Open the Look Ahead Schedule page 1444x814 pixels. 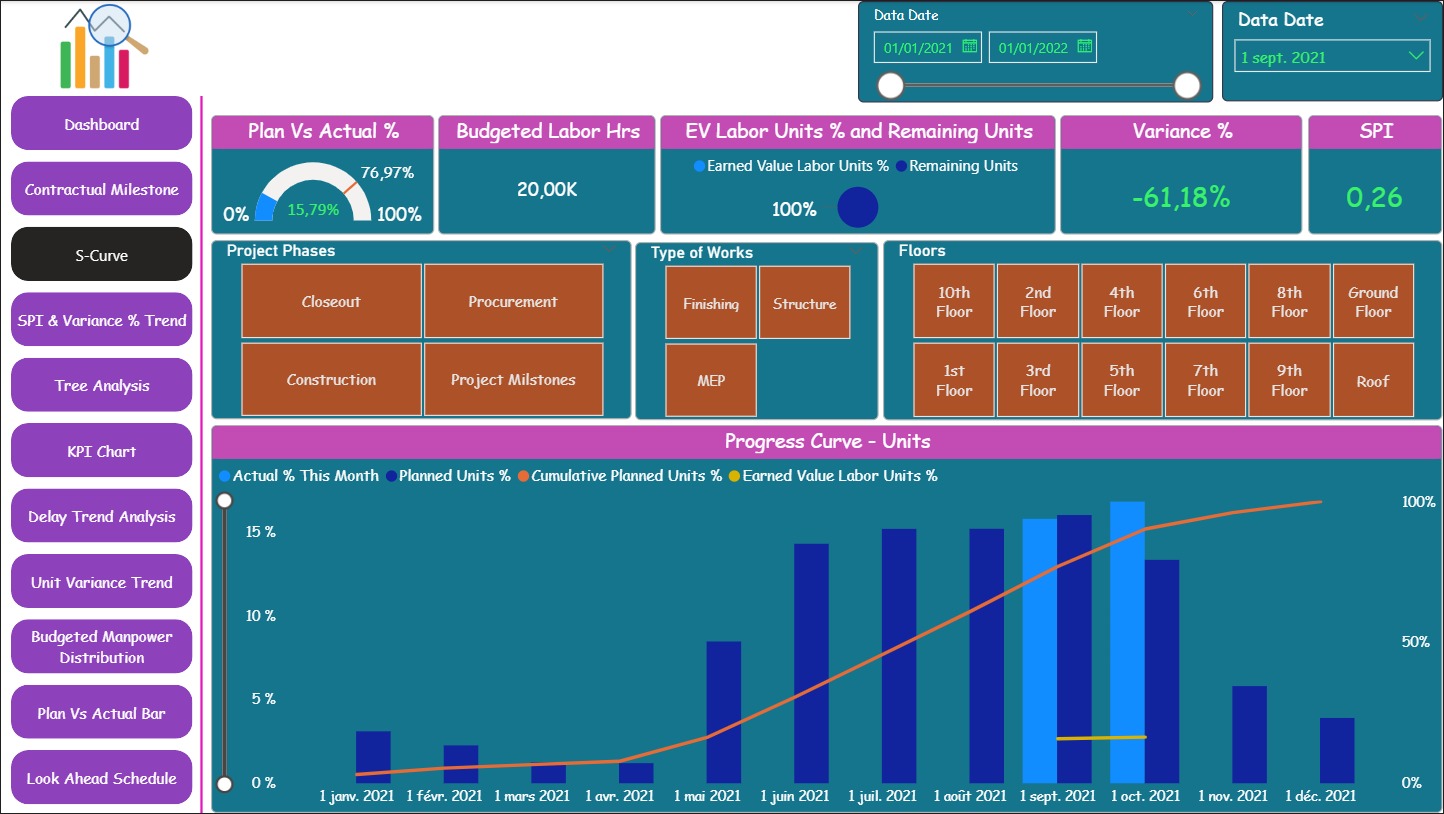(x=101, y=778)
